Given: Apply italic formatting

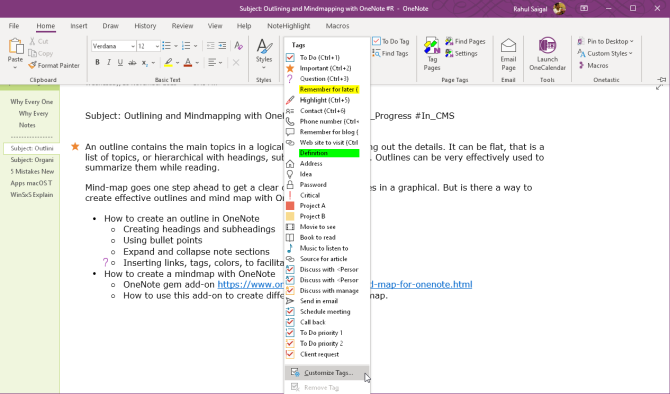Looking at the screenshot, I should 109,63.
